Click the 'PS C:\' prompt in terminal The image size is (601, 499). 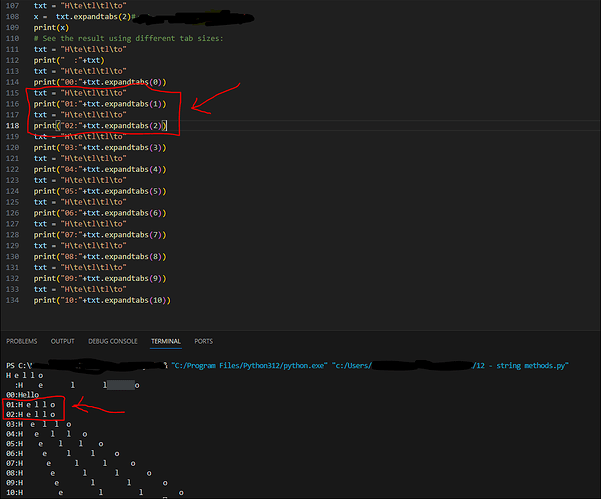pos(18,366)
